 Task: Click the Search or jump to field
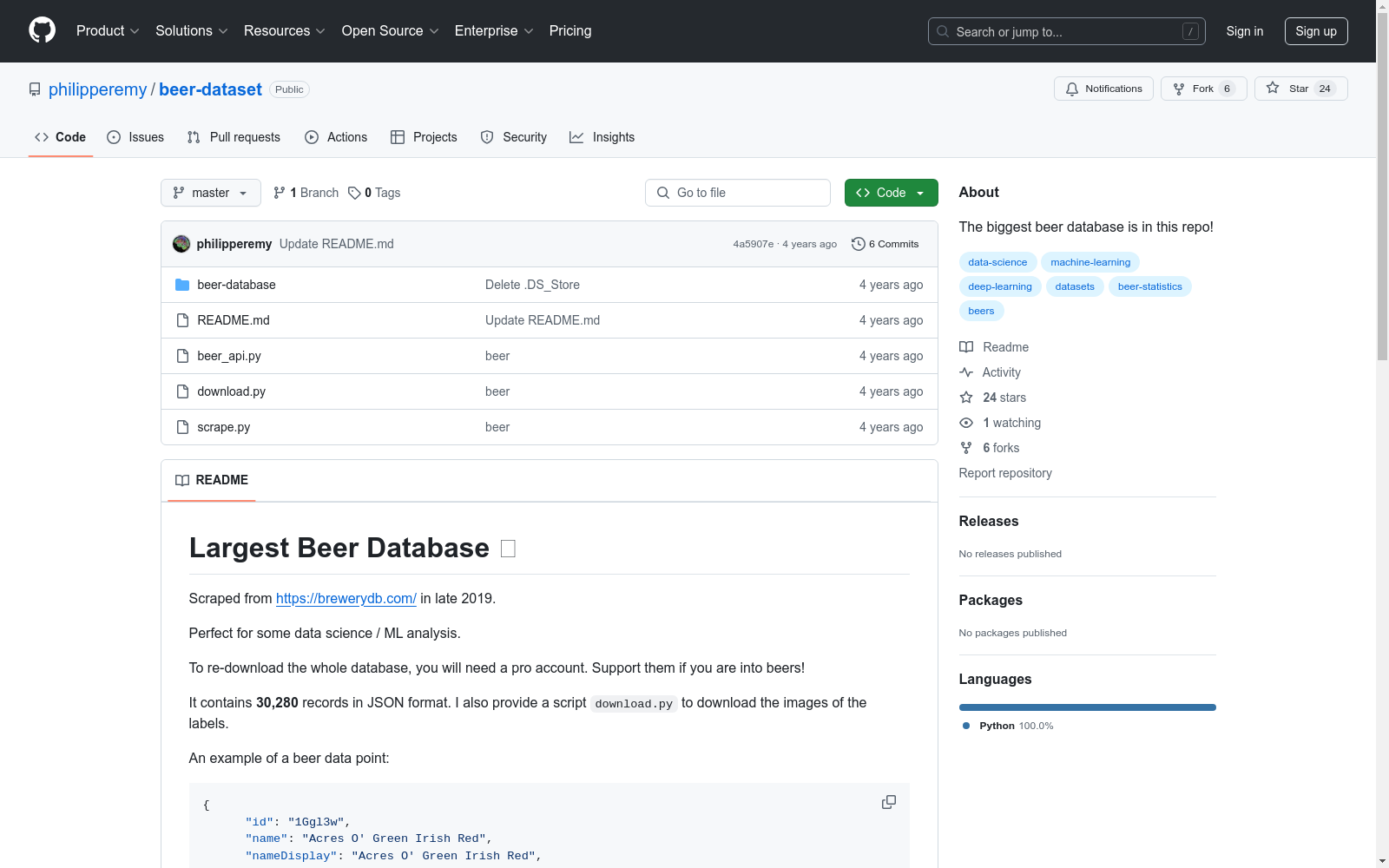click(1067, 31)
